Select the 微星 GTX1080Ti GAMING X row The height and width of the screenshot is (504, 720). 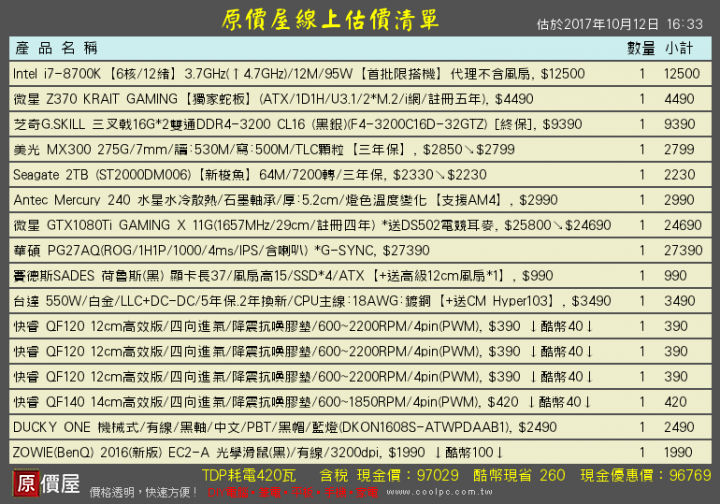(360, 225)
